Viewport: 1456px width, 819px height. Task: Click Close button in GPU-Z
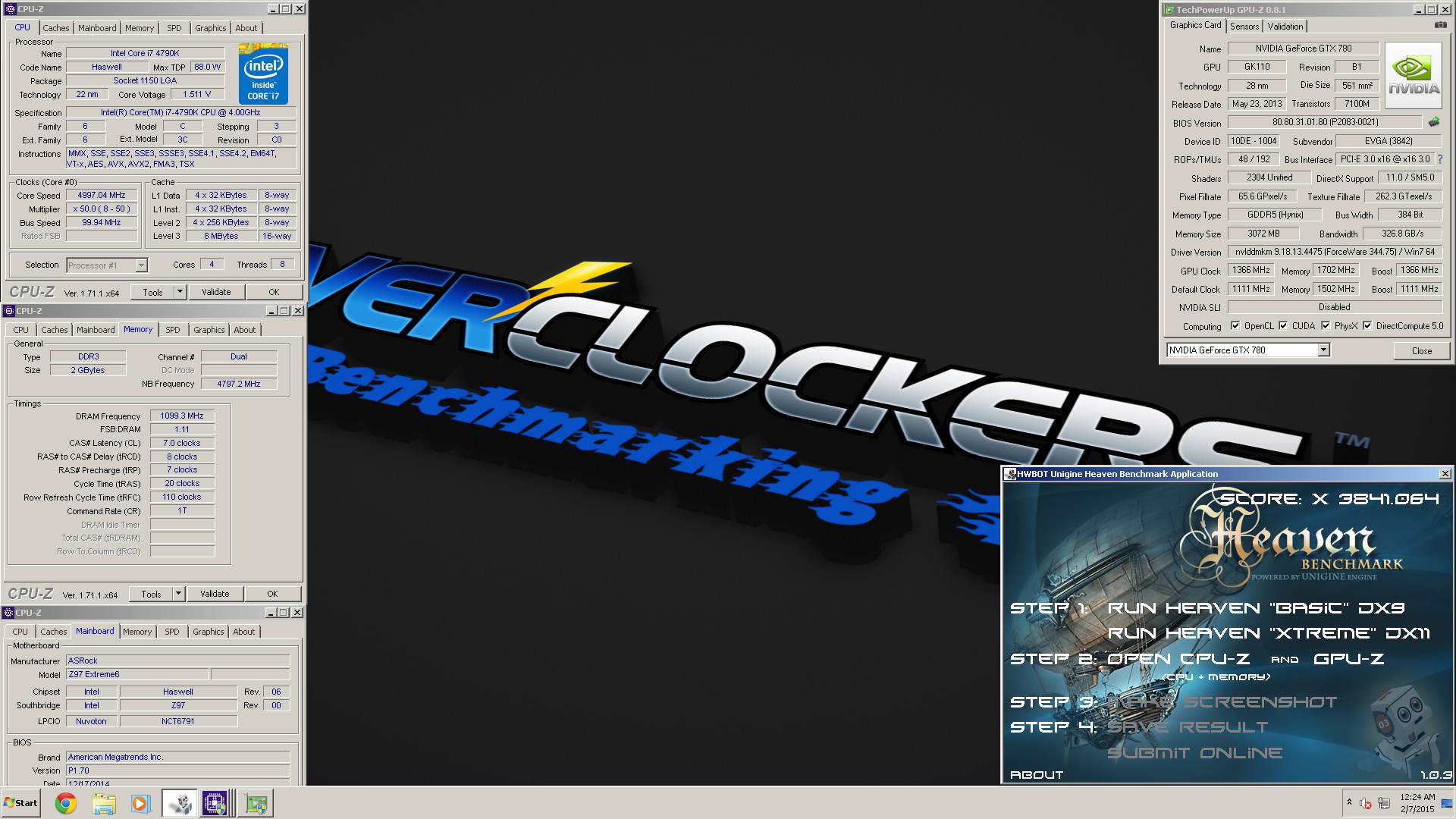1422,350
